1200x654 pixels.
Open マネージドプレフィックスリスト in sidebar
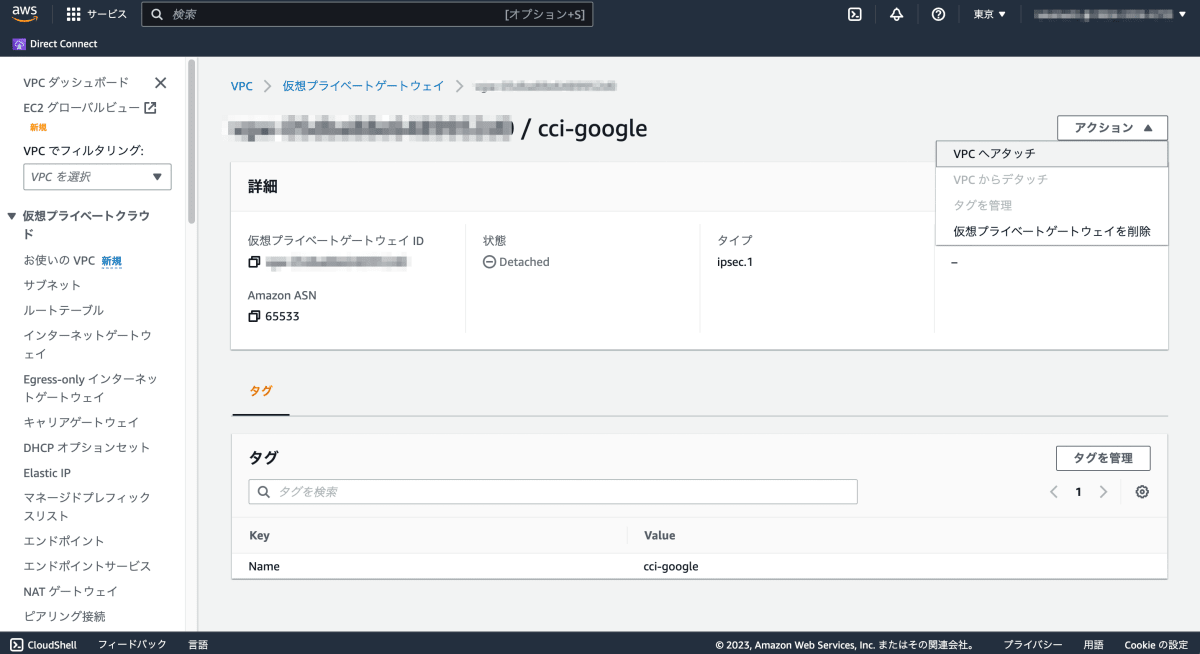(87, 507)
